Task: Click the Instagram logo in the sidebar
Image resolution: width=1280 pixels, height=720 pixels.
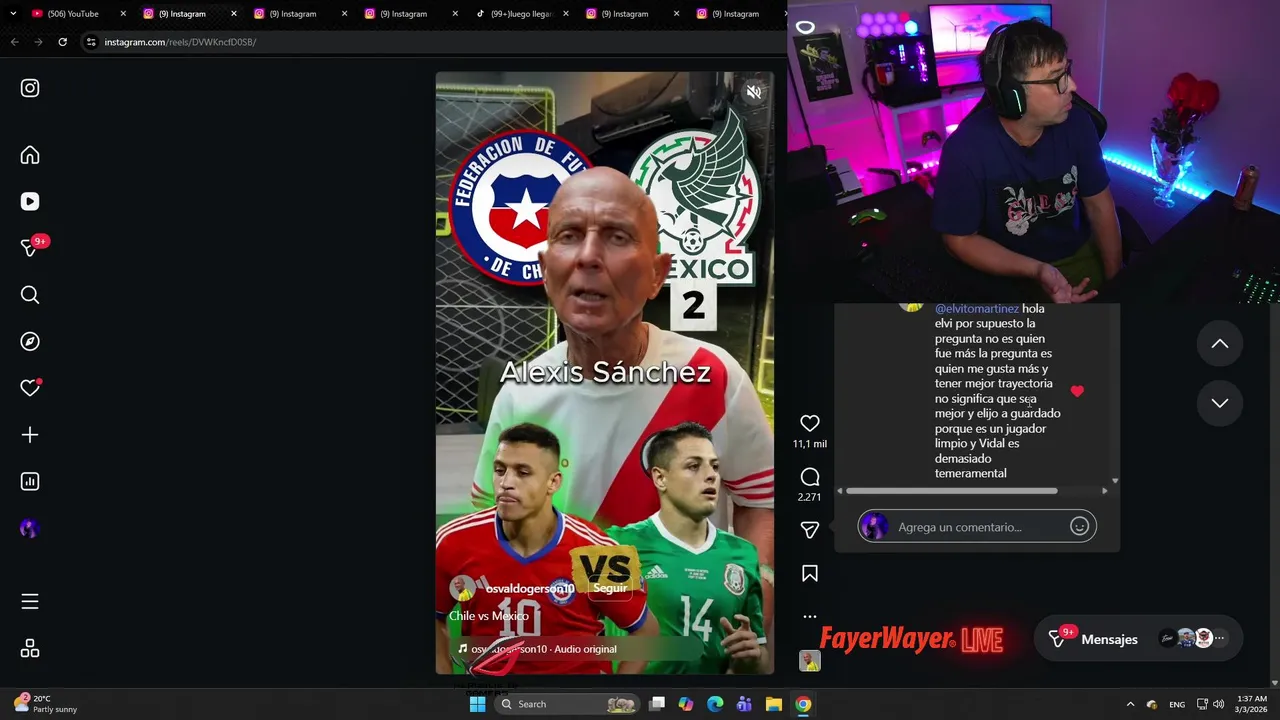Action: [x=30, y=88]
